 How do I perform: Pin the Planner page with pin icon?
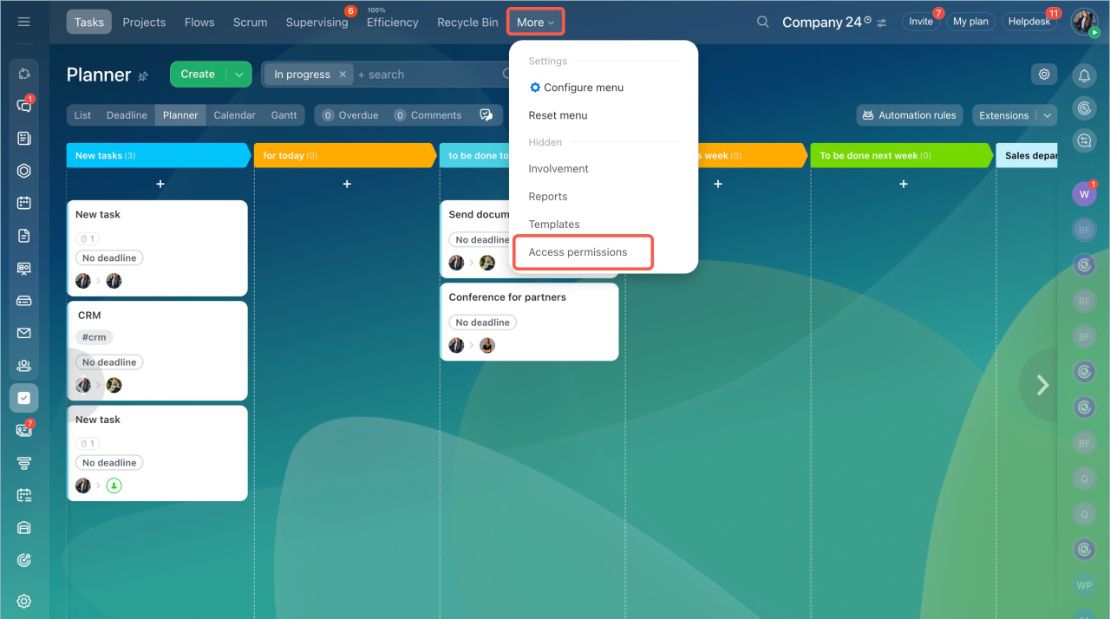143,76
